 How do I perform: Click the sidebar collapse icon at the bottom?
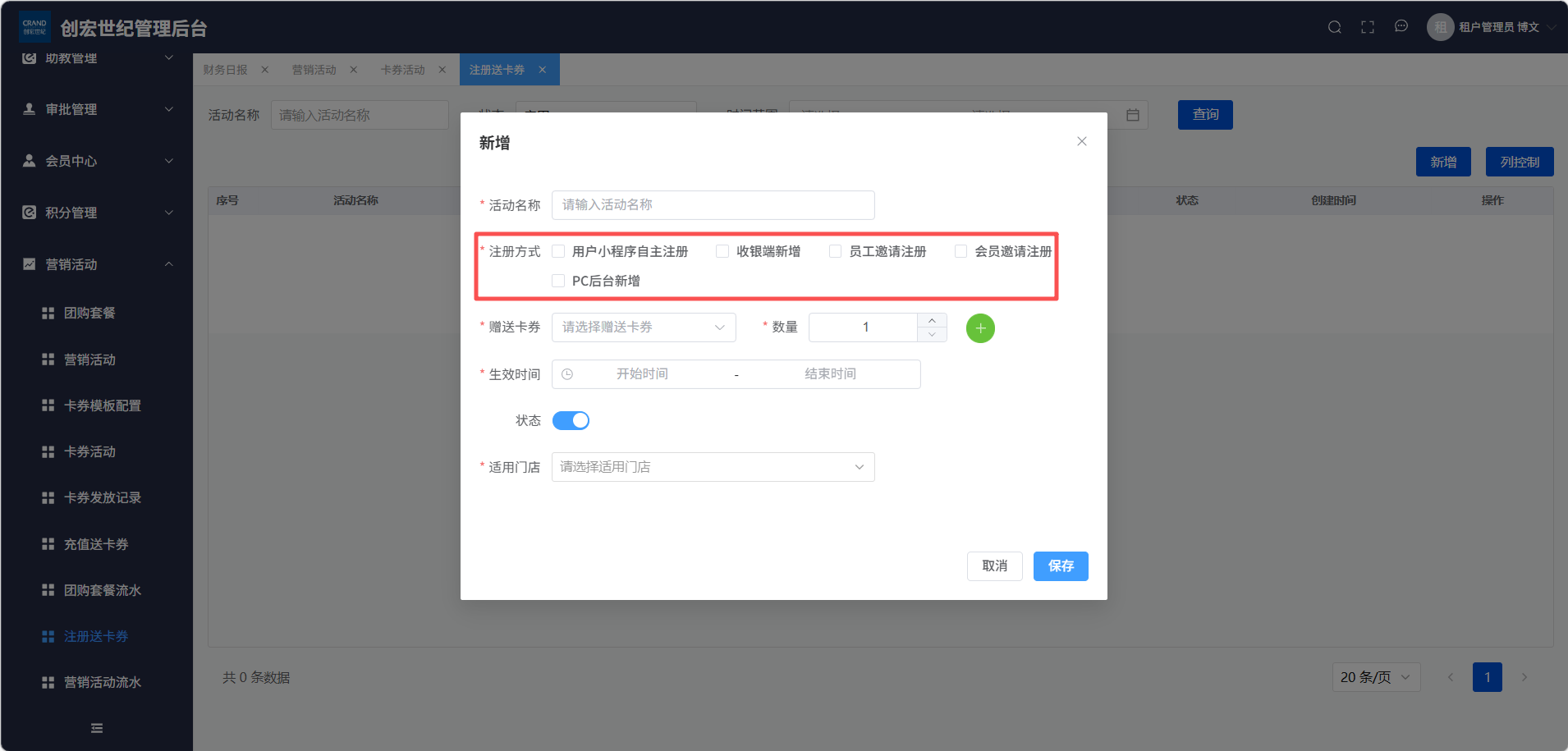click(x=96, y=728)
